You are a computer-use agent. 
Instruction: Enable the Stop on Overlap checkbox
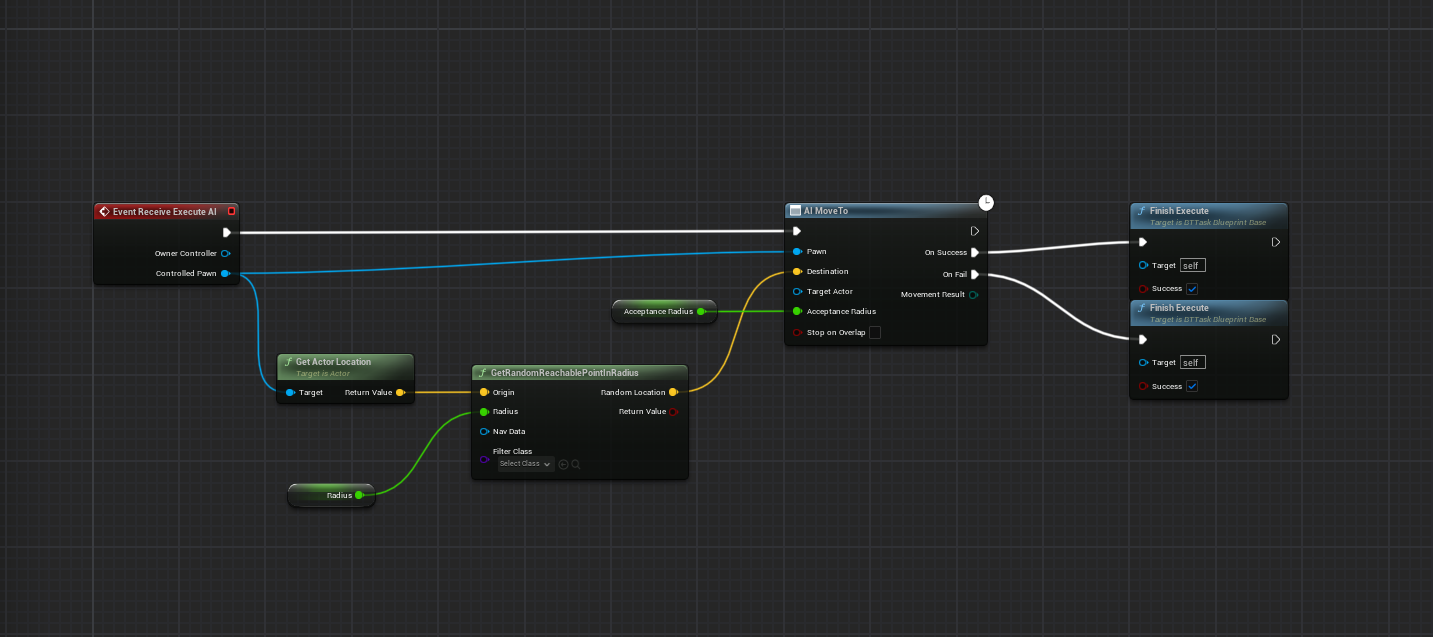(875, 332)
